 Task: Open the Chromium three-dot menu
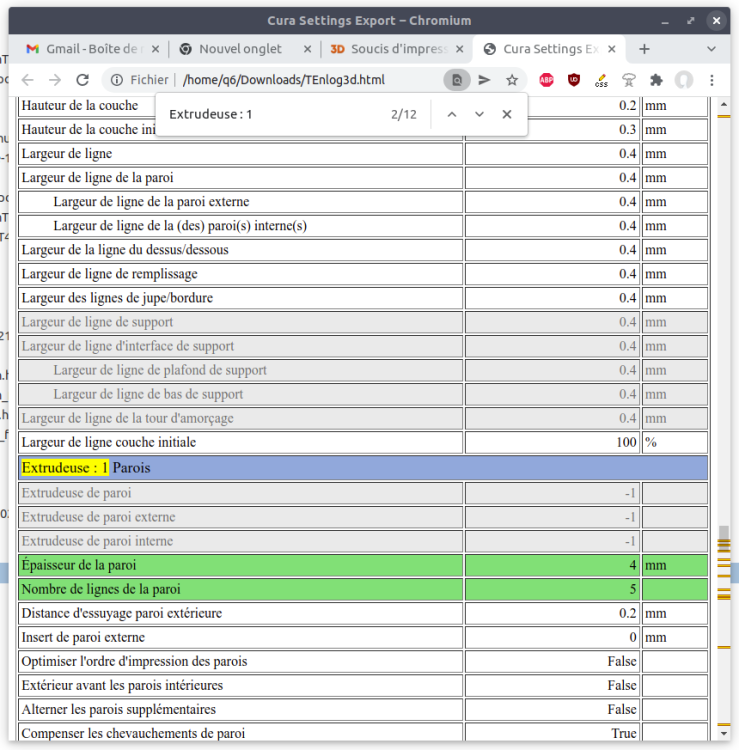point(712,80)
